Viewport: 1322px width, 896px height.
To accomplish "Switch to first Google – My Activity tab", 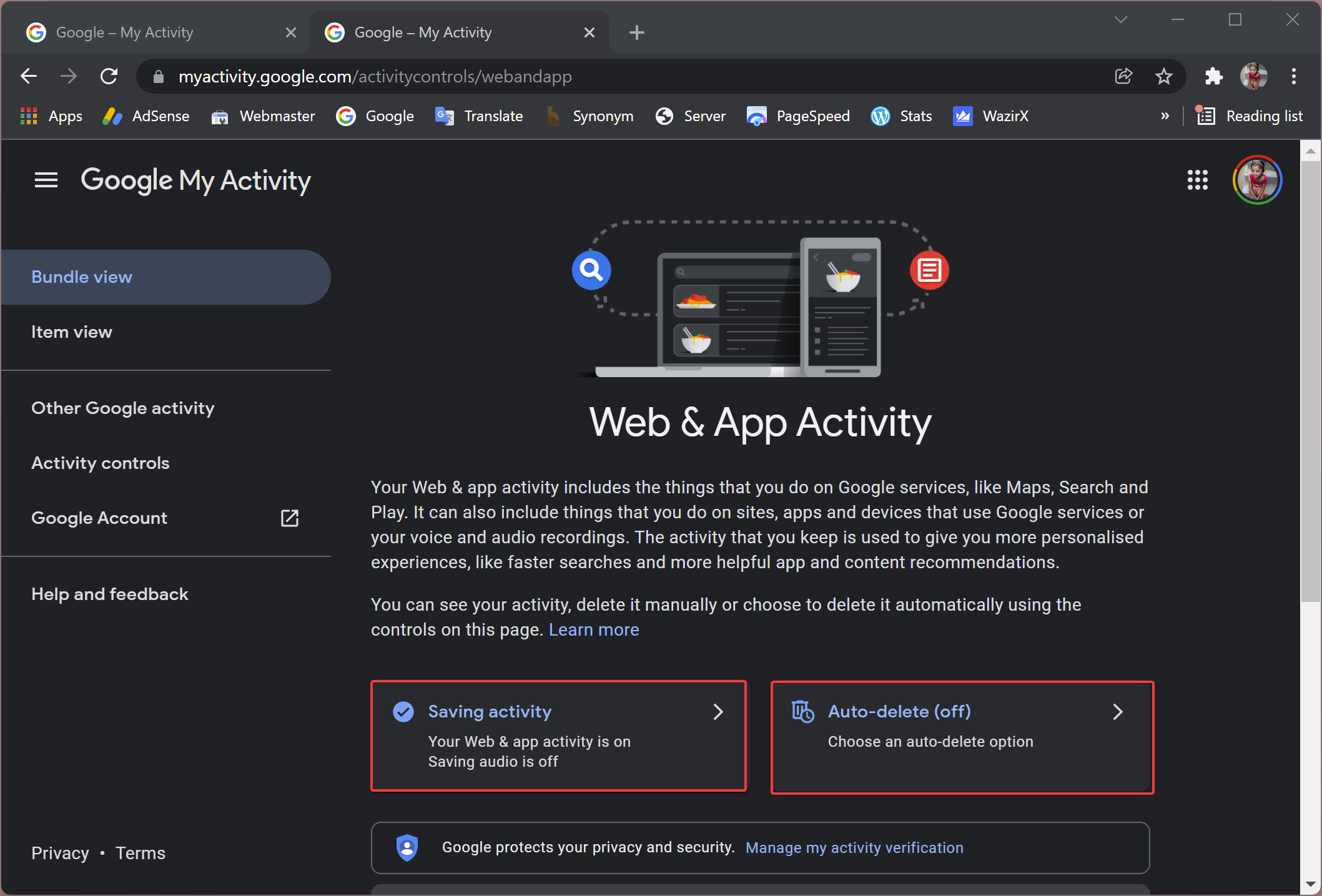I will [x=155, y=32].
